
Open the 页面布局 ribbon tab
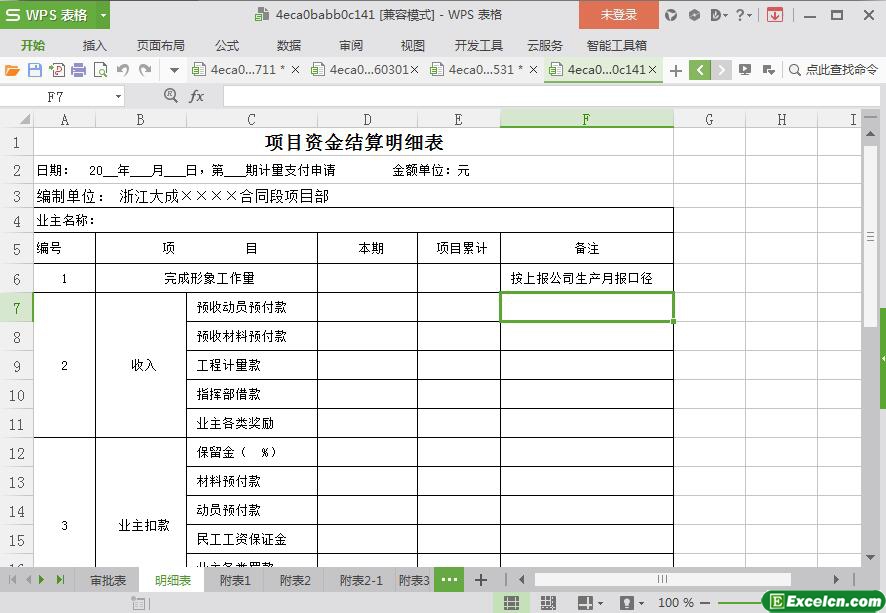[160, 46]
